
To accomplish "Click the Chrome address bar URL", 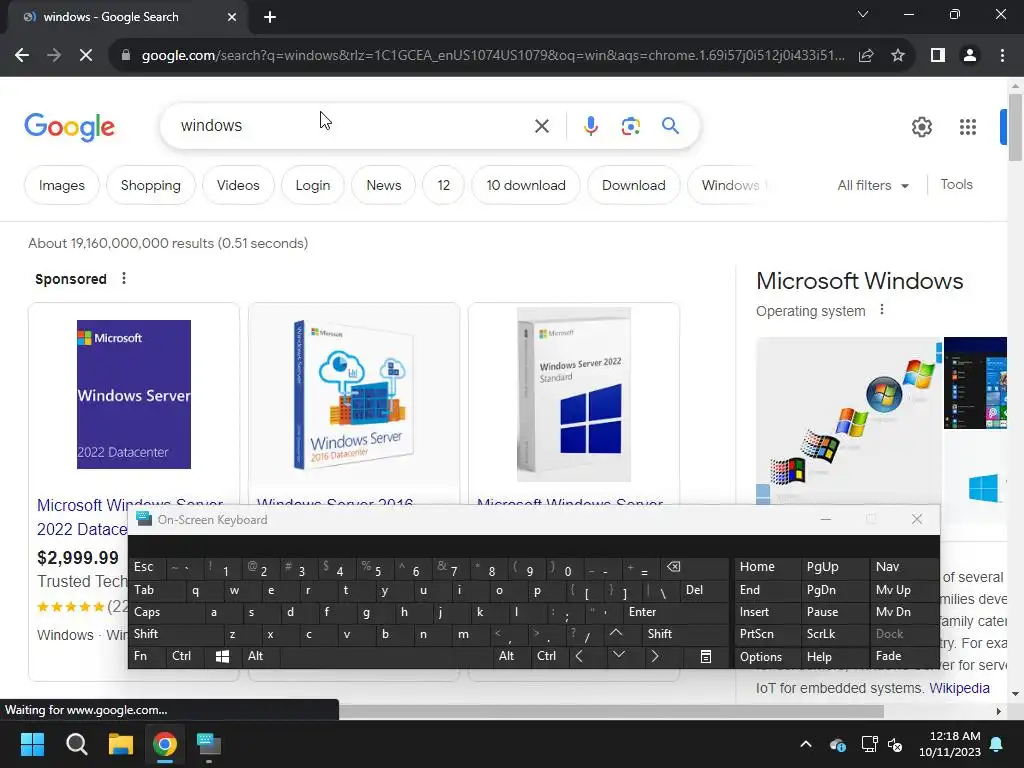I will pyautogui.click(x=493, y=56).
